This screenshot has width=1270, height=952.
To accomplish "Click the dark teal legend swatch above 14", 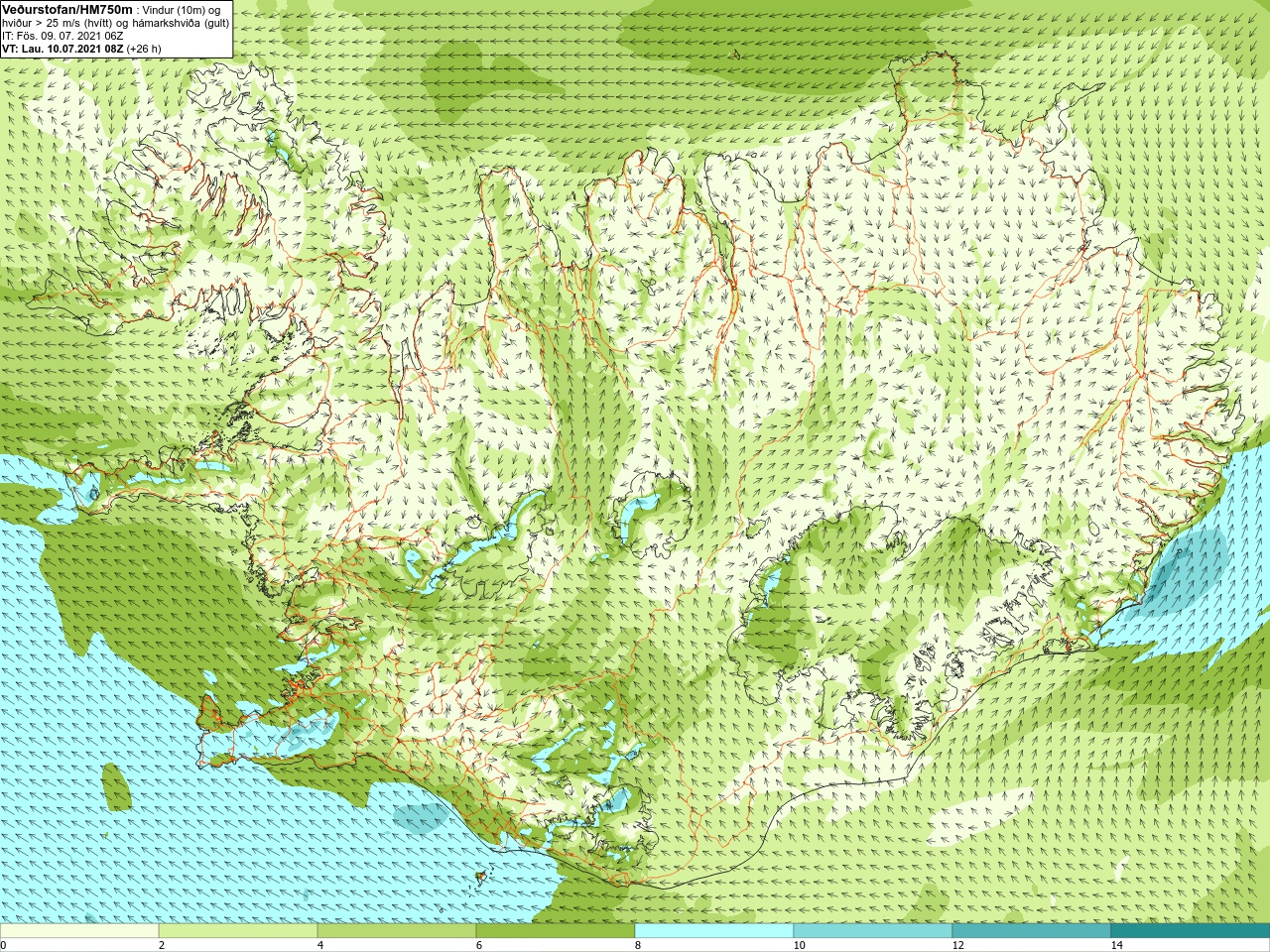I will pos(1191,931).
